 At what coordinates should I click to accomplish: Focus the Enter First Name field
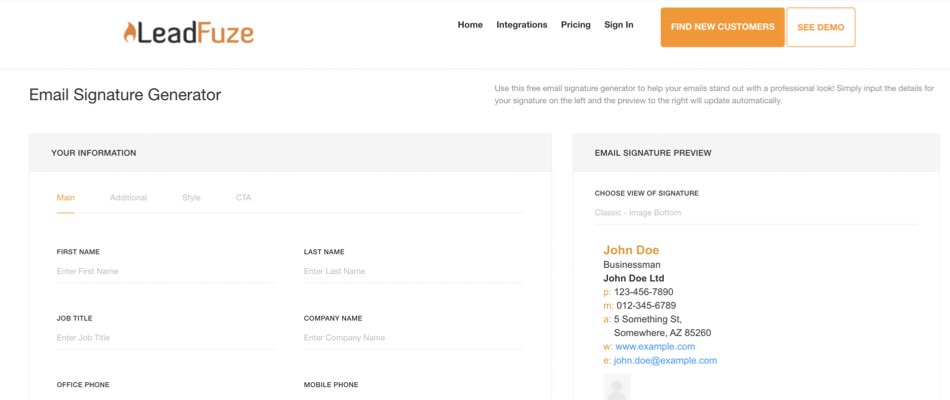click(x=165, y=271)
